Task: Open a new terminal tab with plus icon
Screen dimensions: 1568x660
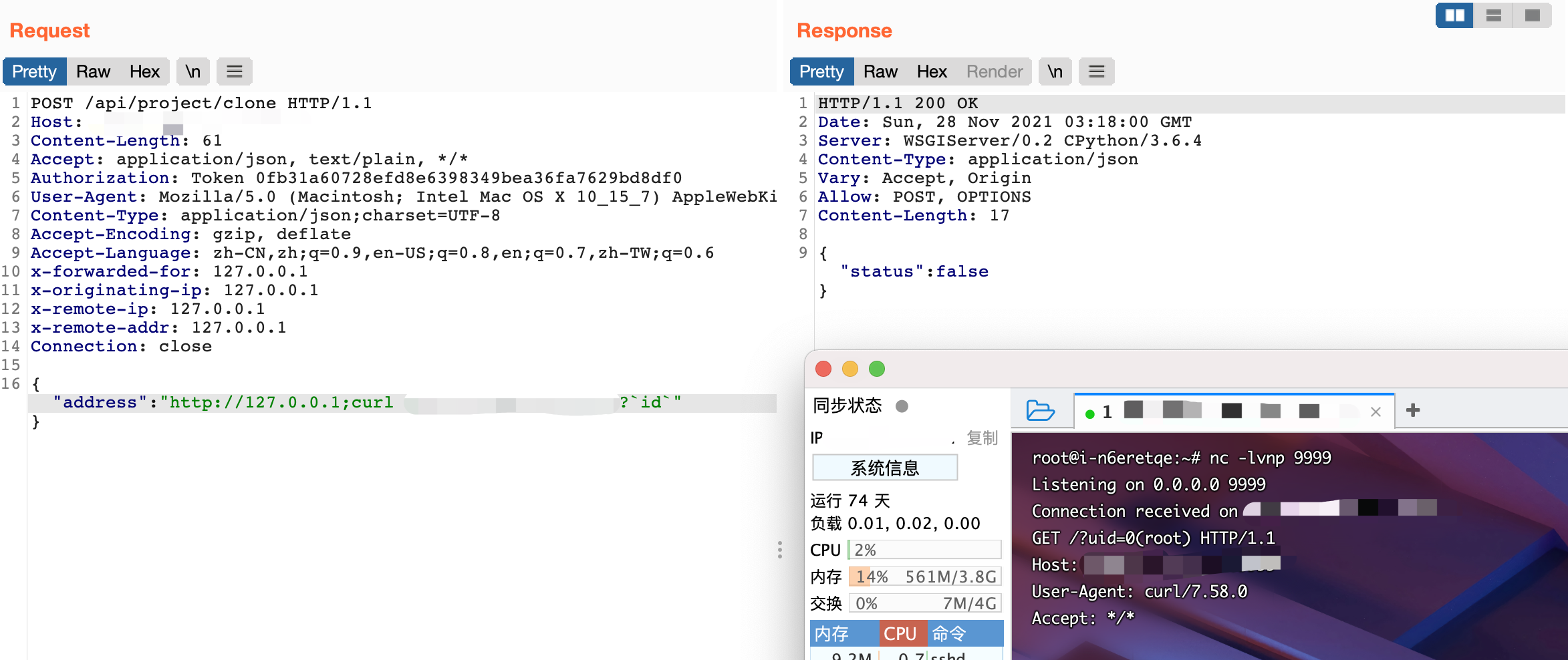Action: coord(1414,411)
